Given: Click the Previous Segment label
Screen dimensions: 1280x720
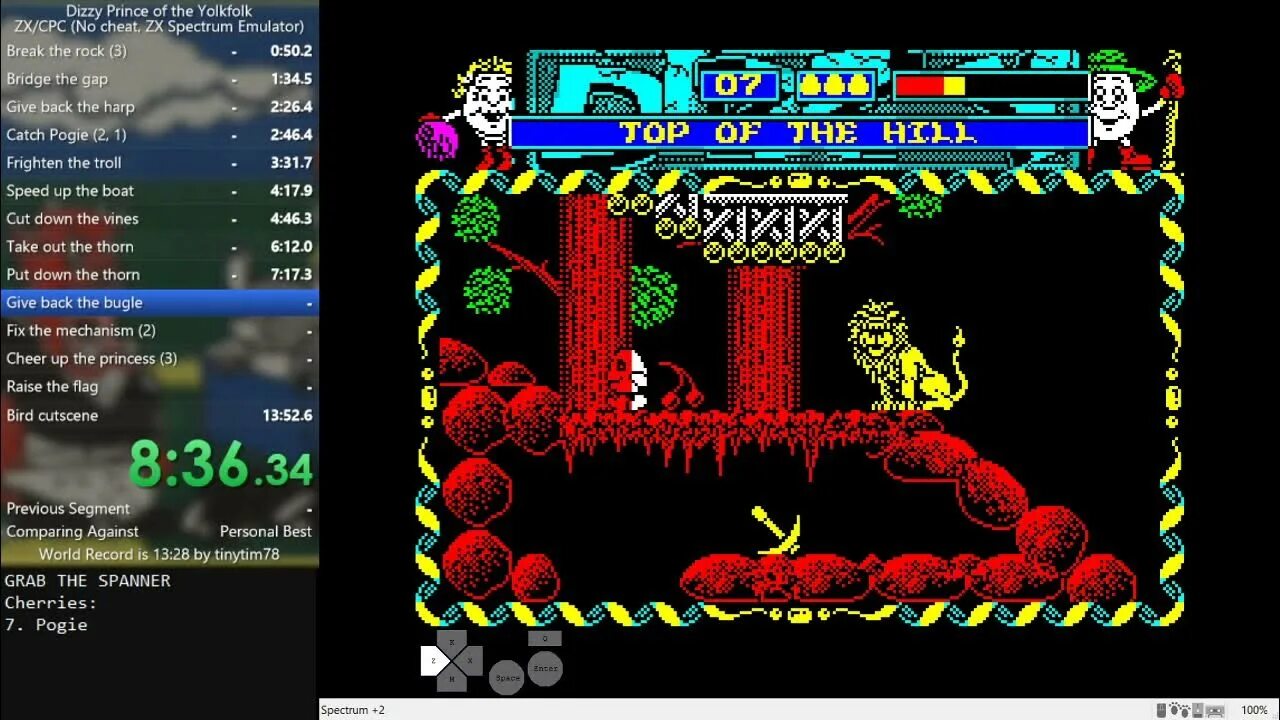Looking at the screenshot, I should (x=68, y=508).
